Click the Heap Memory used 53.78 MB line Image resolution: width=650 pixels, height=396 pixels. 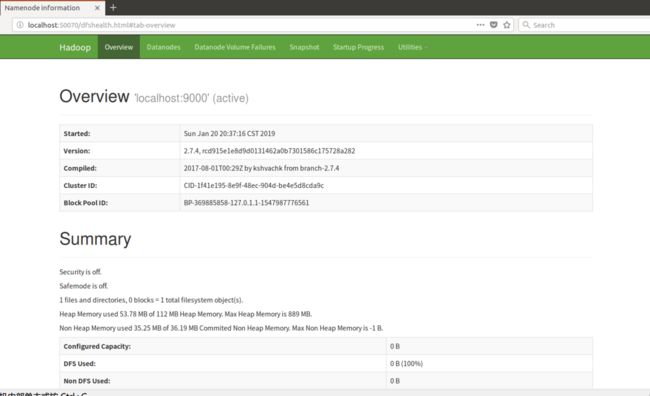pos(186,314)
